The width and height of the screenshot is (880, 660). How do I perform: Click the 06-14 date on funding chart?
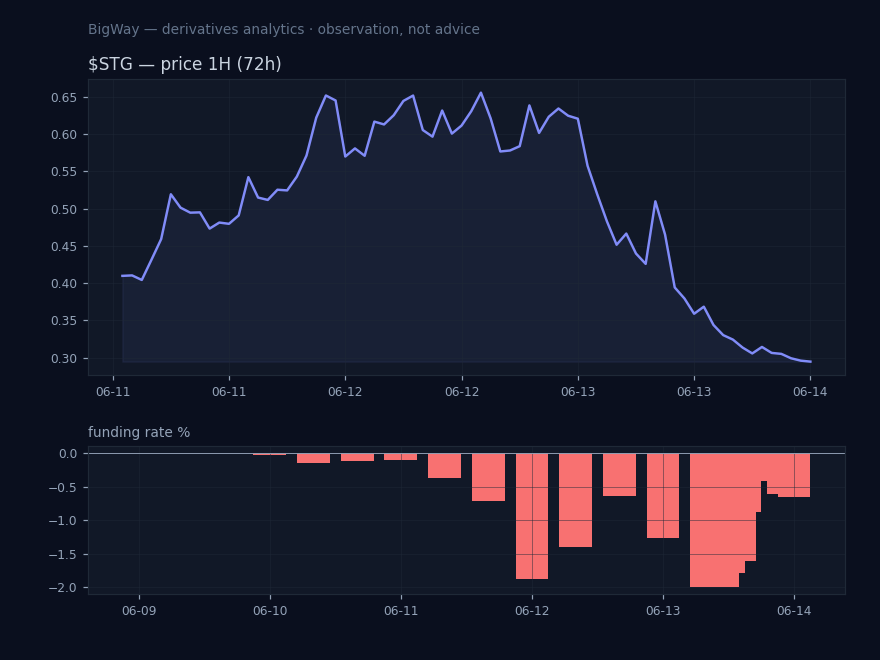[x=794, y=611]
